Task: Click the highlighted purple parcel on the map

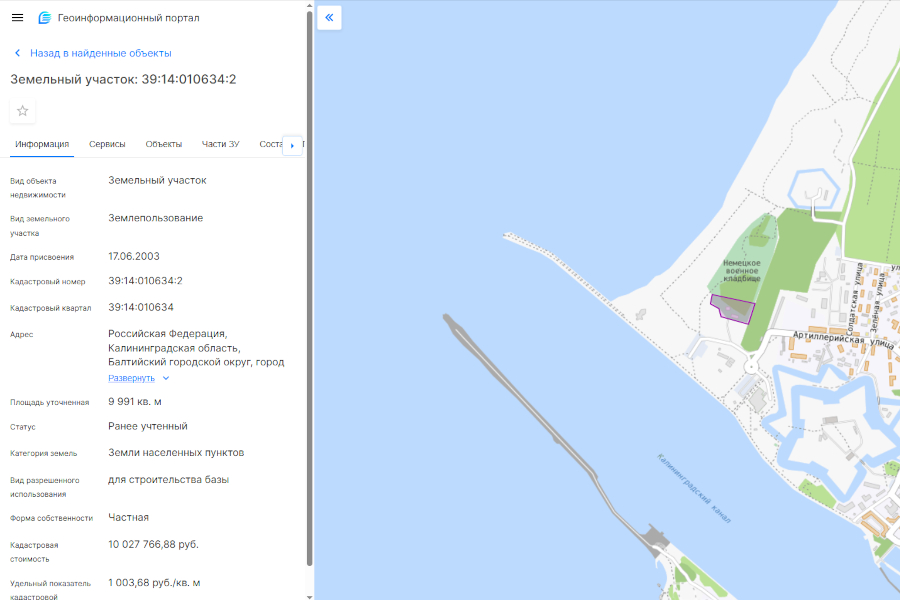Action: [x=734, y=309]
